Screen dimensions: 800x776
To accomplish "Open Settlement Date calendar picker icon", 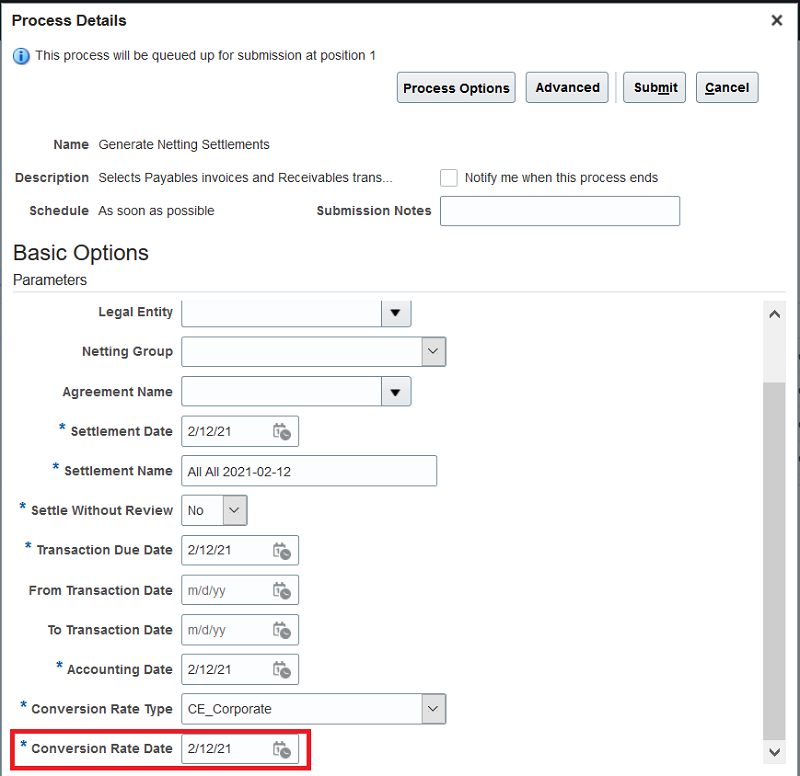I will click(x=282, y=431).
